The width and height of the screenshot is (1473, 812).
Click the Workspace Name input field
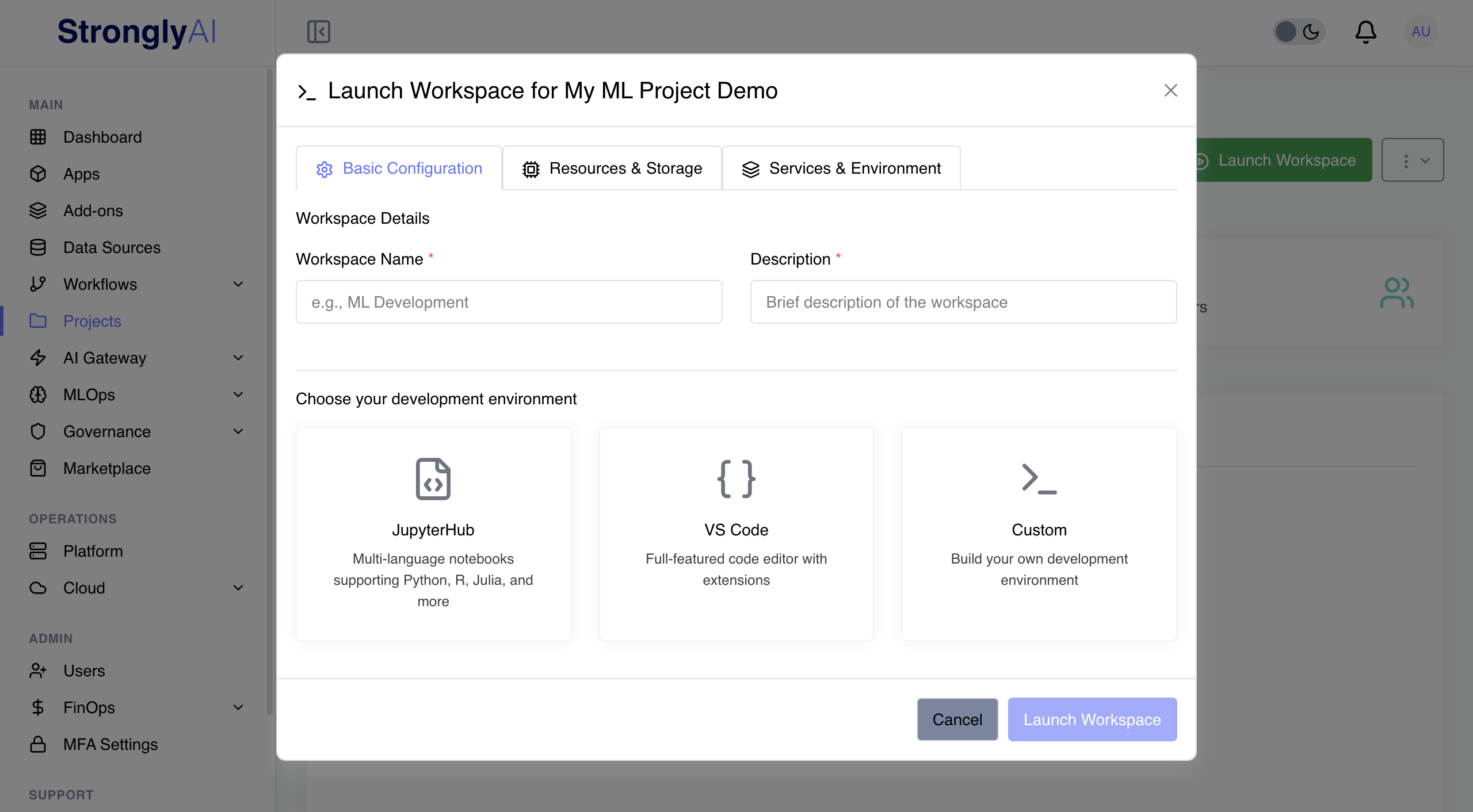509,301
